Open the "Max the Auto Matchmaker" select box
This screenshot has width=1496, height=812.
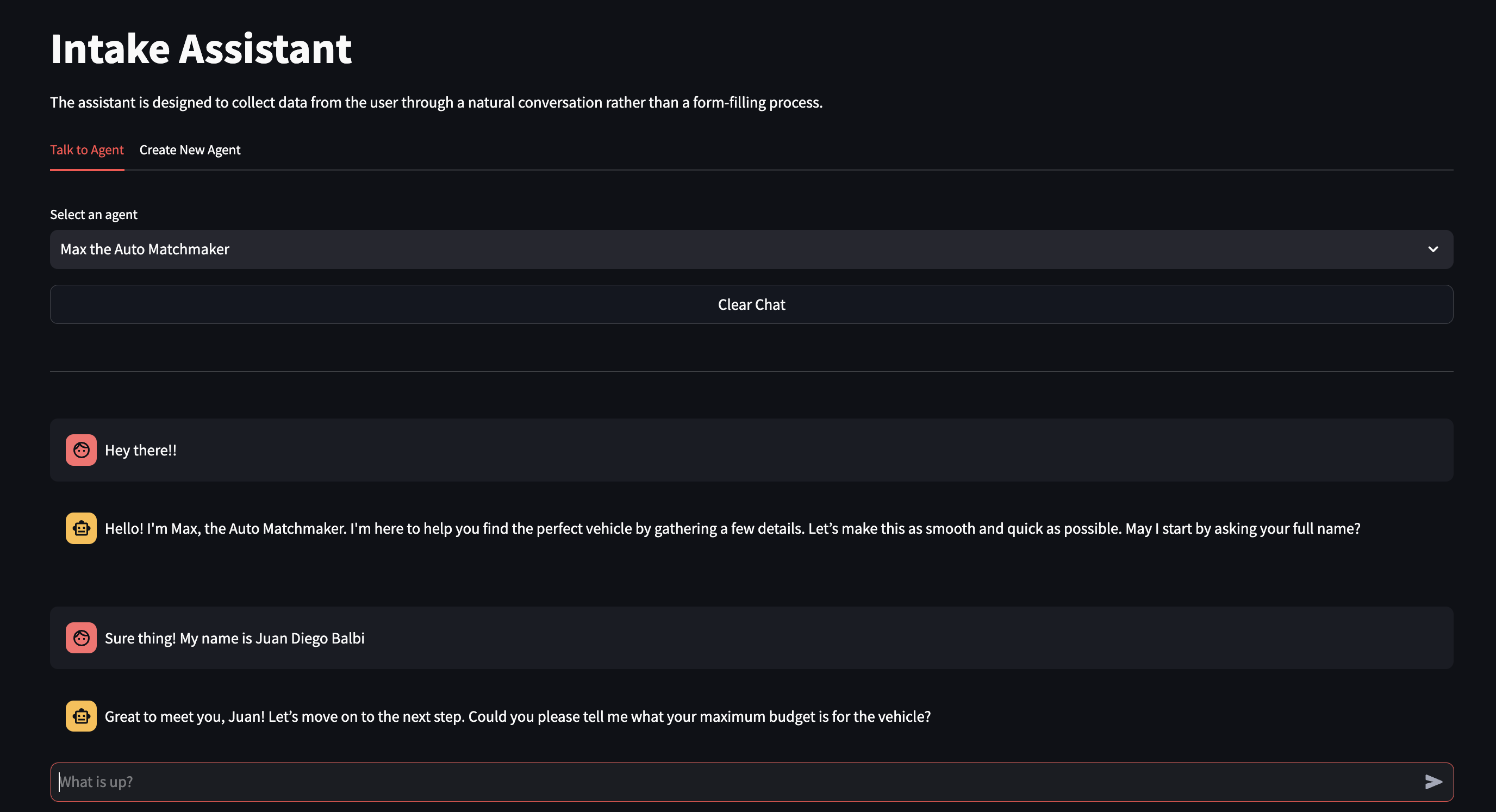697,249
